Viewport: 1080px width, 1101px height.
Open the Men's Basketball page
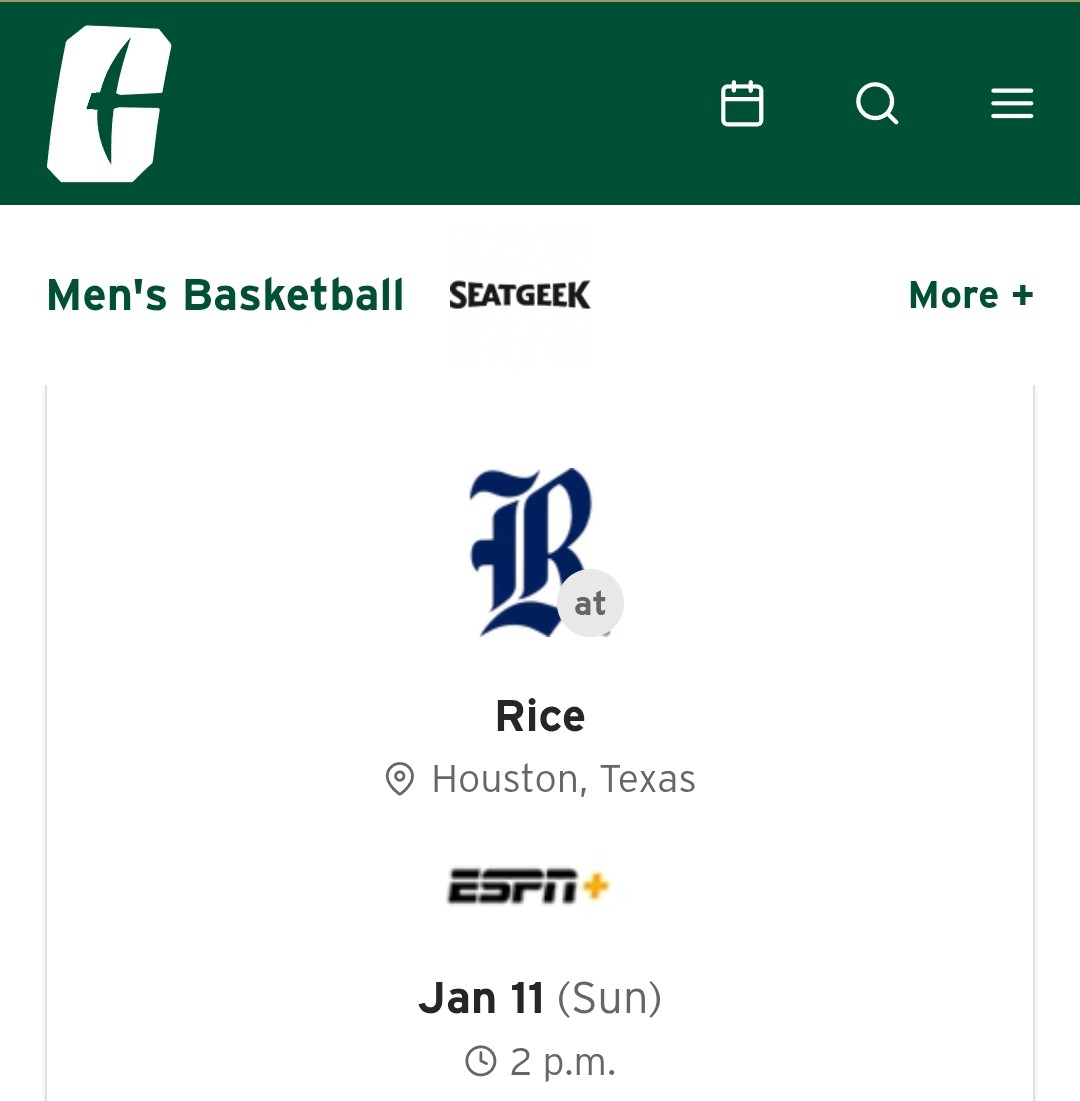click(225, 295)
